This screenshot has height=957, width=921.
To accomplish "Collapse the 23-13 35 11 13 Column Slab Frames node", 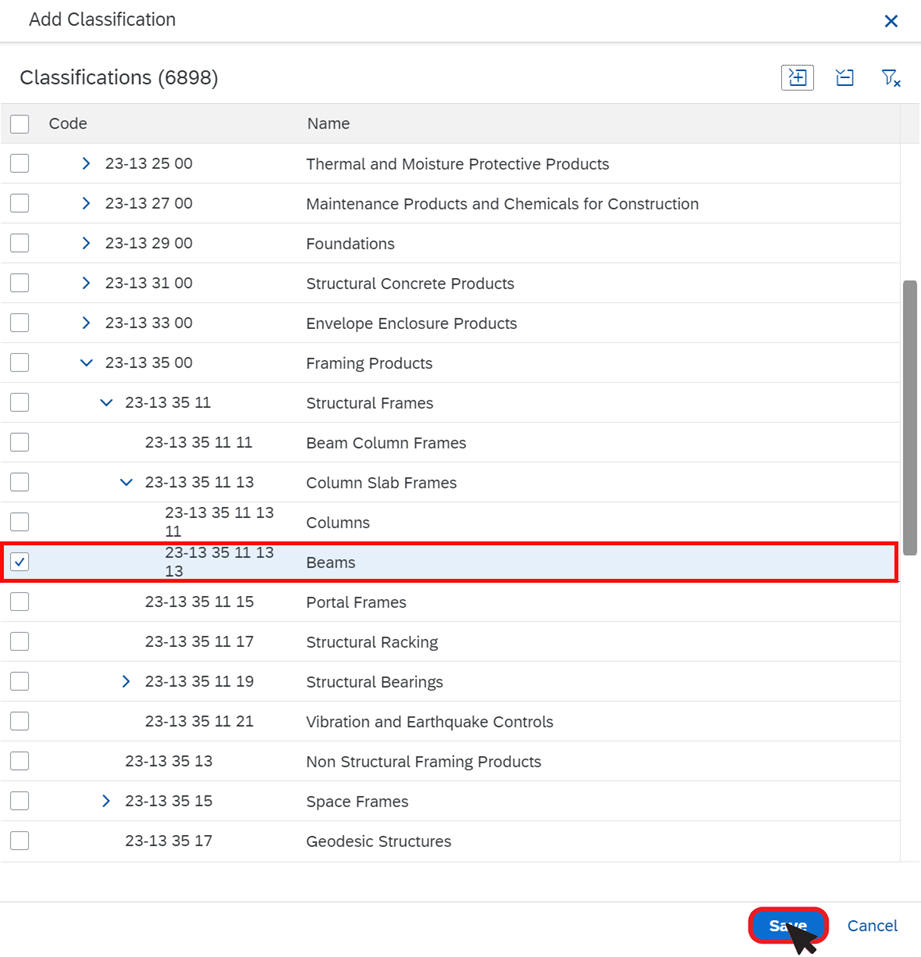I will click(126, 482).
